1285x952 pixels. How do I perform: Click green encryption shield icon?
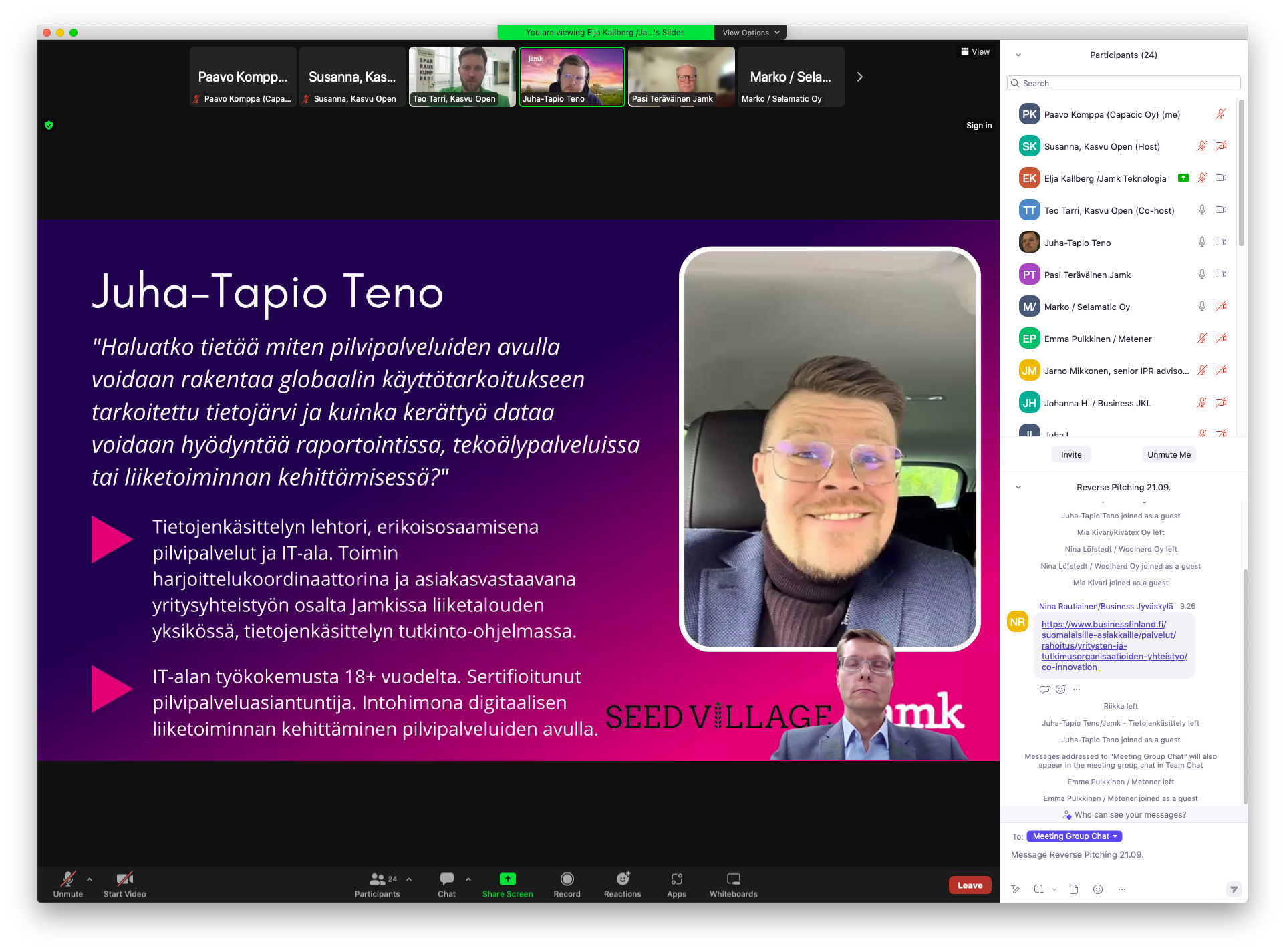pos(49,125)
